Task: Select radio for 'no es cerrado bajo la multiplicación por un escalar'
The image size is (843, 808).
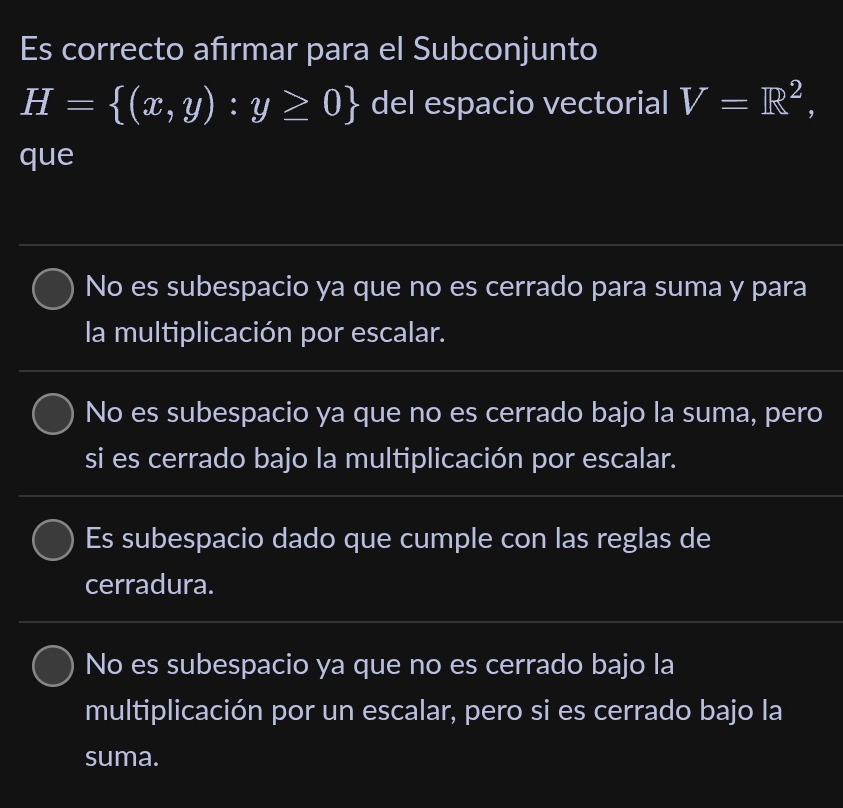Action: click(53, 665)
